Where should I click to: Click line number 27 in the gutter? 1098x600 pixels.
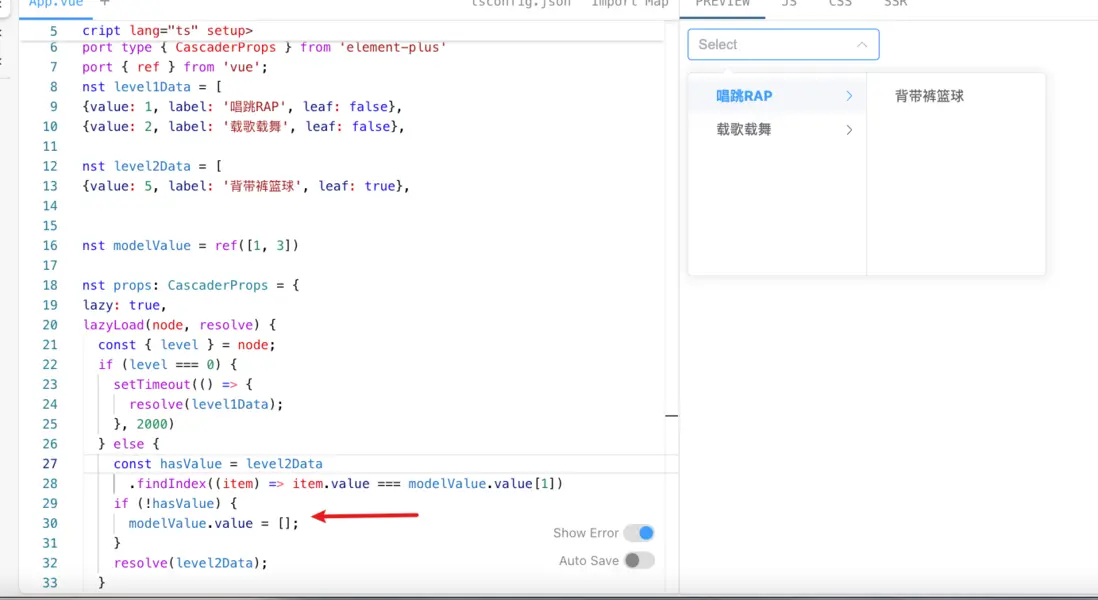(x=50, y=463)
